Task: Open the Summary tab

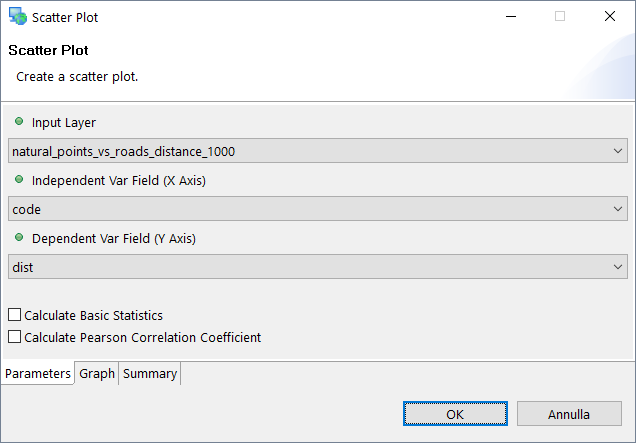Action: pos(150,374)
